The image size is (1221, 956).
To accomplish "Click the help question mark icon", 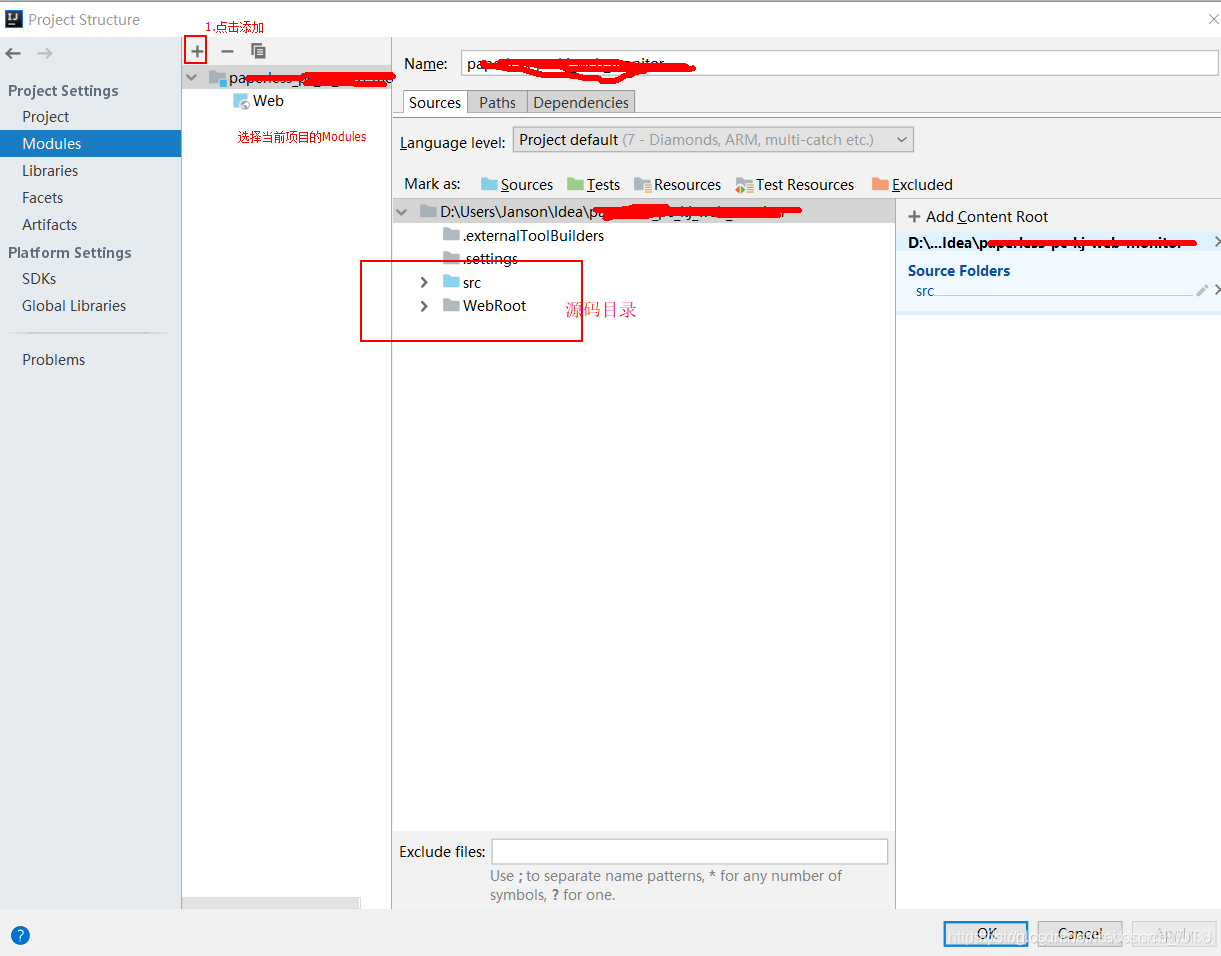I will (x=20, y=935).
